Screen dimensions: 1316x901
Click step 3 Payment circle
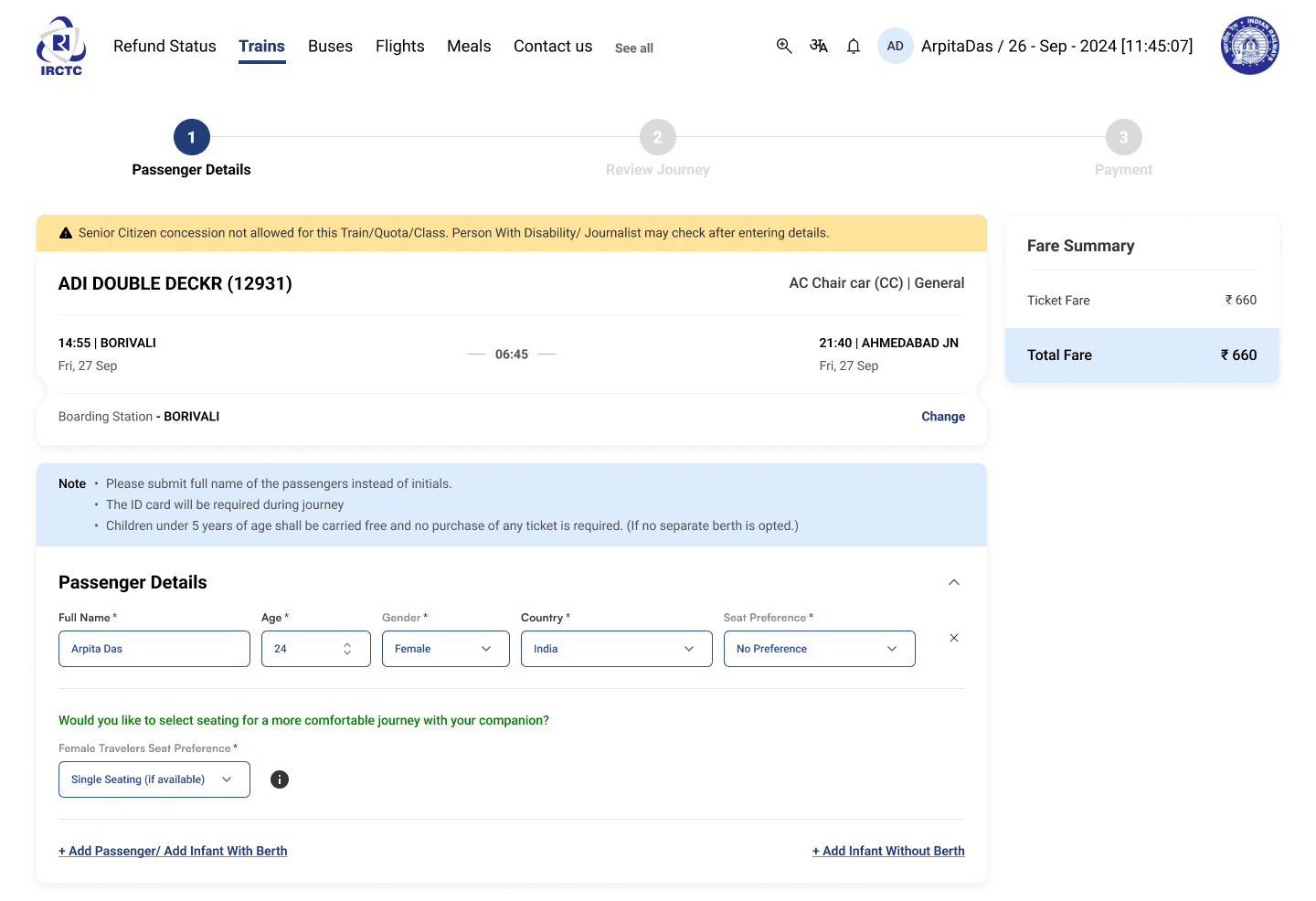1124,137
